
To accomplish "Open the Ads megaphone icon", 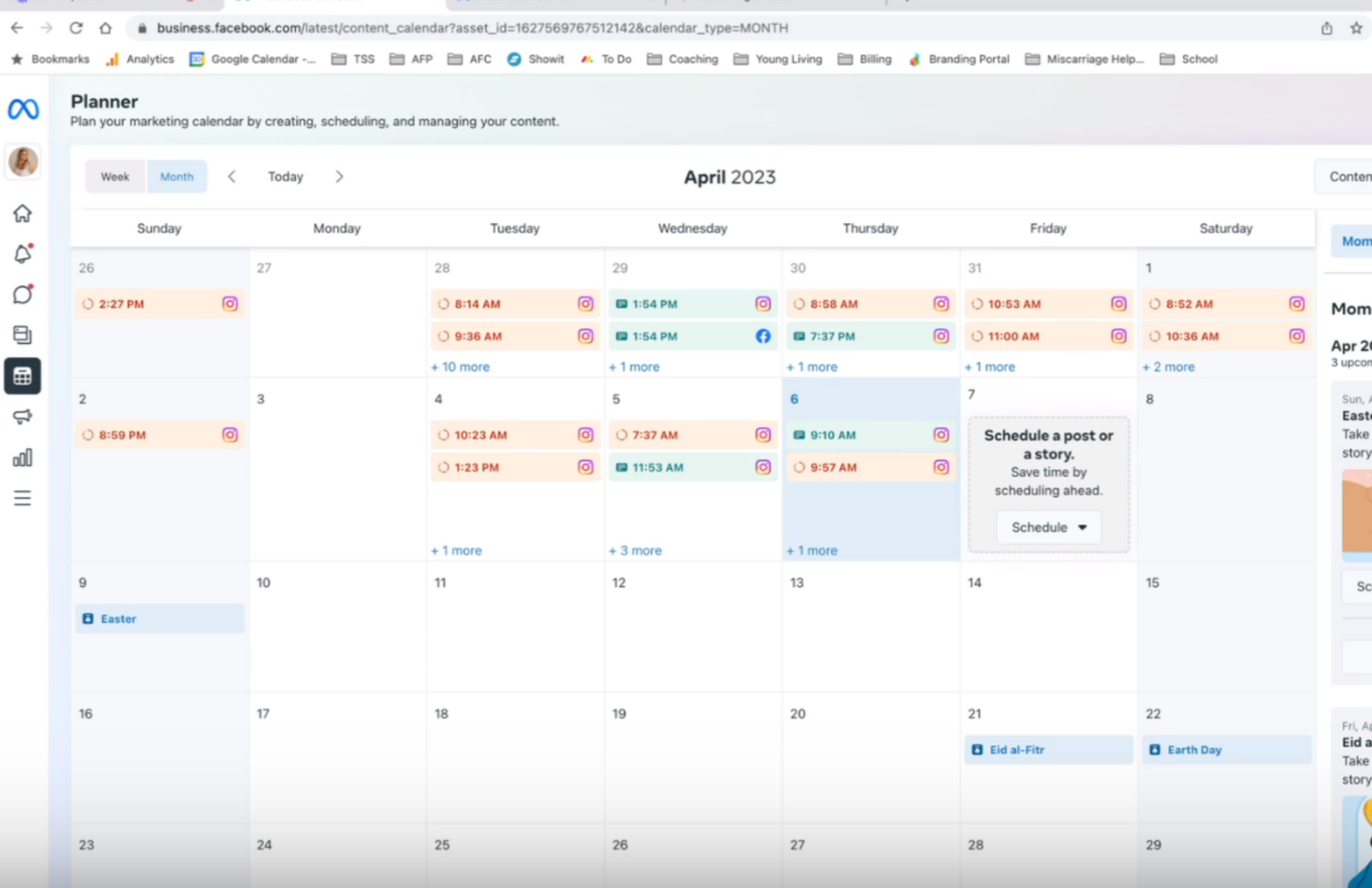I will pyautogui.click(x=22, y=416).
